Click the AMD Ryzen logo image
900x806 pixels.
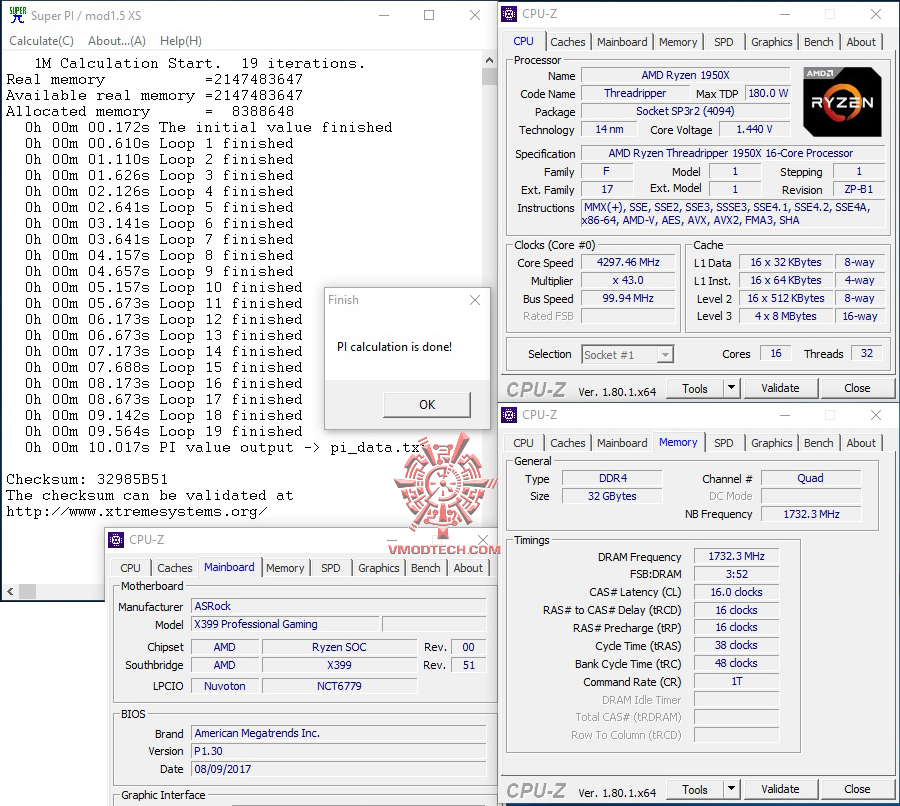click(840, 100)
